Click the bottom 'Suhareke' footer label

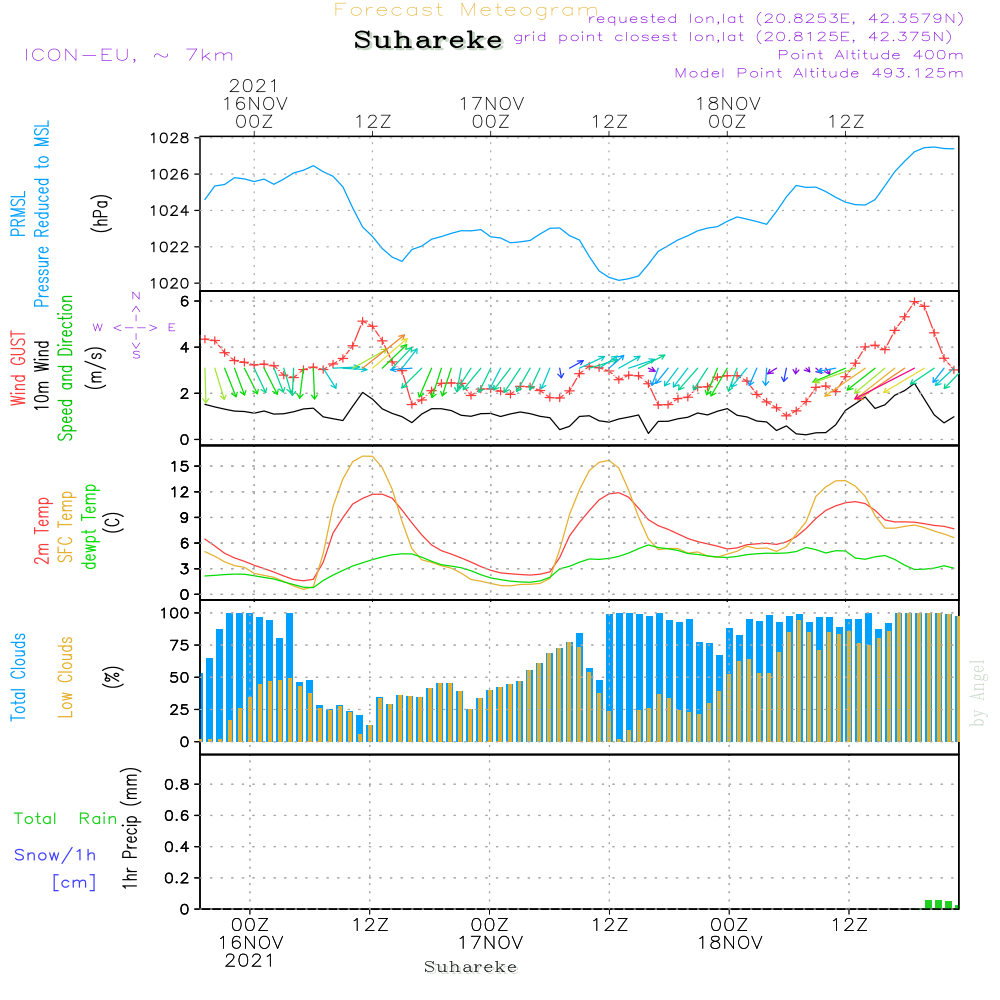[470, 967]
